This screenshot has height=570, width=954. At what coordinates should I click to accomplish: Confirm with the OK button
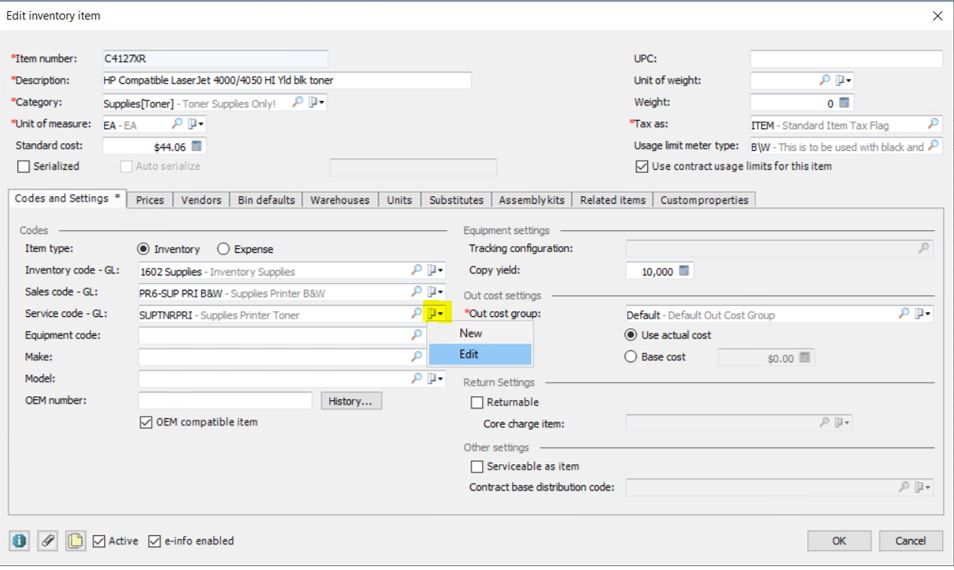[x=839, y=541]
